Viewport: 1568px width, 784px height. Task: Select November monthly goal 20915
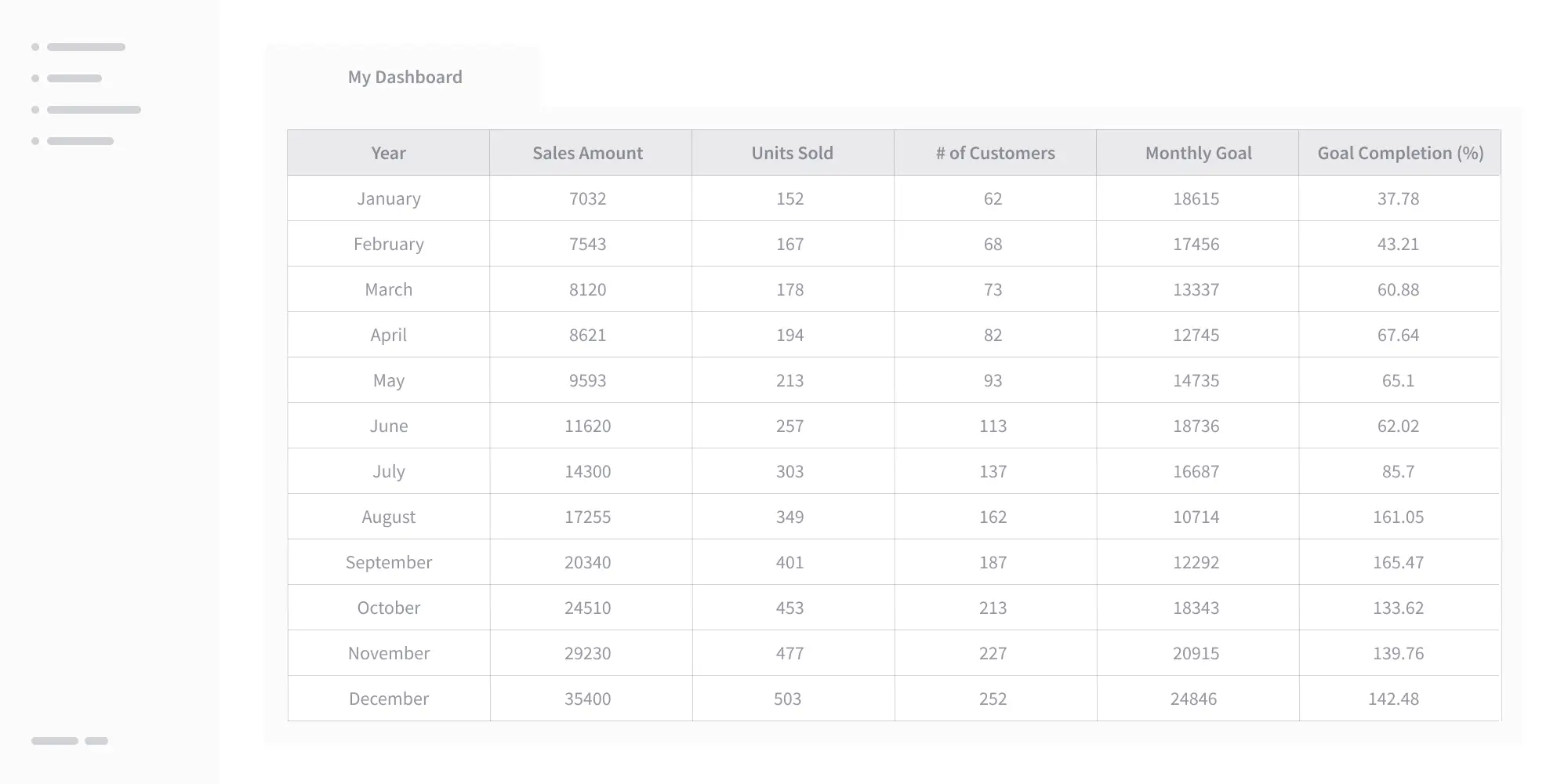coord(1196,653)
